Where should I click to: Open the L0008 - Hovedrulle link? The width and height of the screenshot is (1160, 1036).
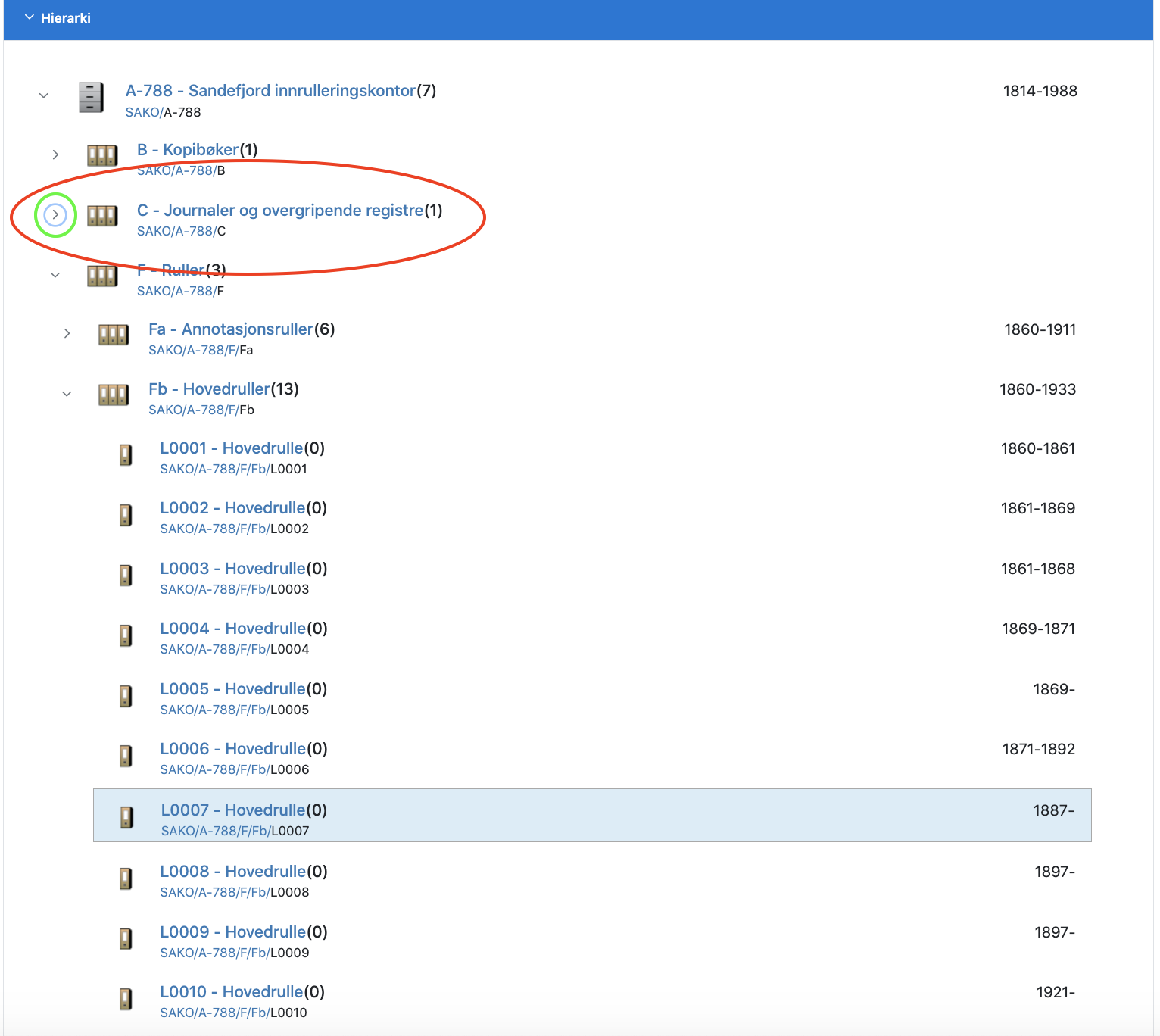(x=233, y=872)
